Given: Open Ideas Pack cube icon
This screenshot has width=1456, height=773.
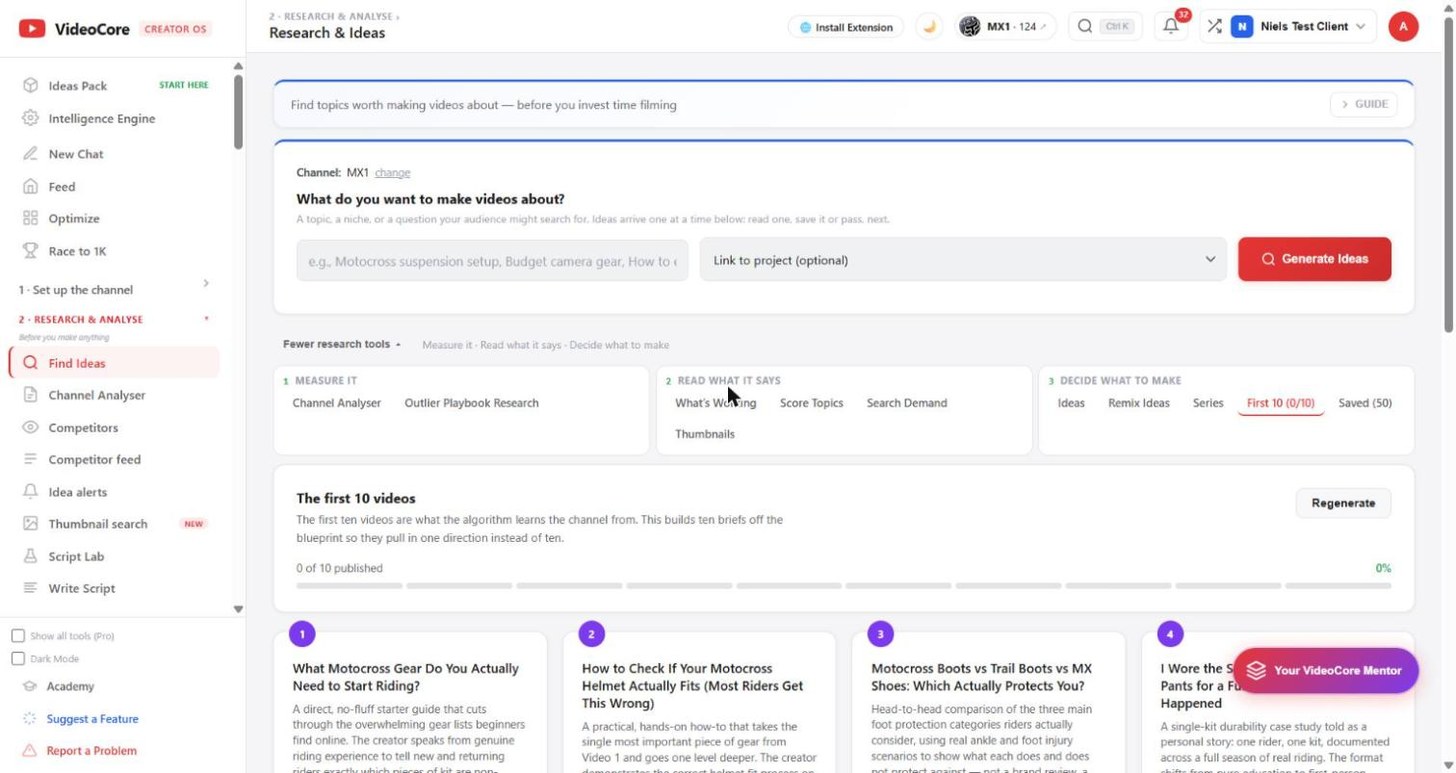Looking at the screenshot, I should pyautogui.click(x=30, y=86).
